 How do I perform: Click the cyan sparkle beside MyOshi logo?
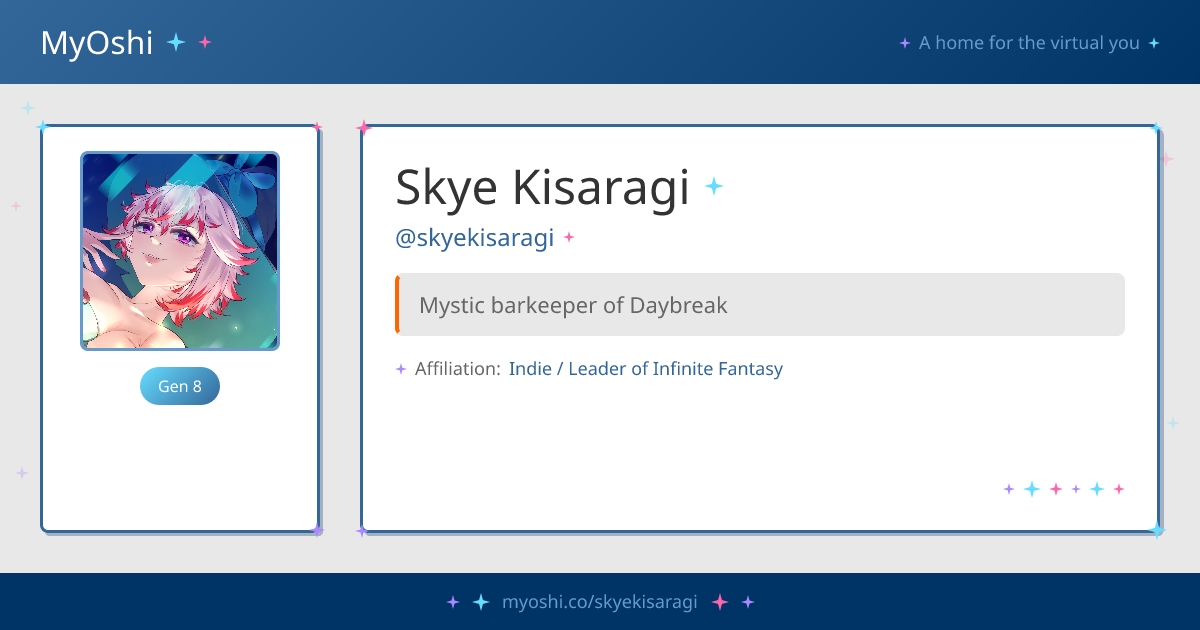[x=176, y=42]
